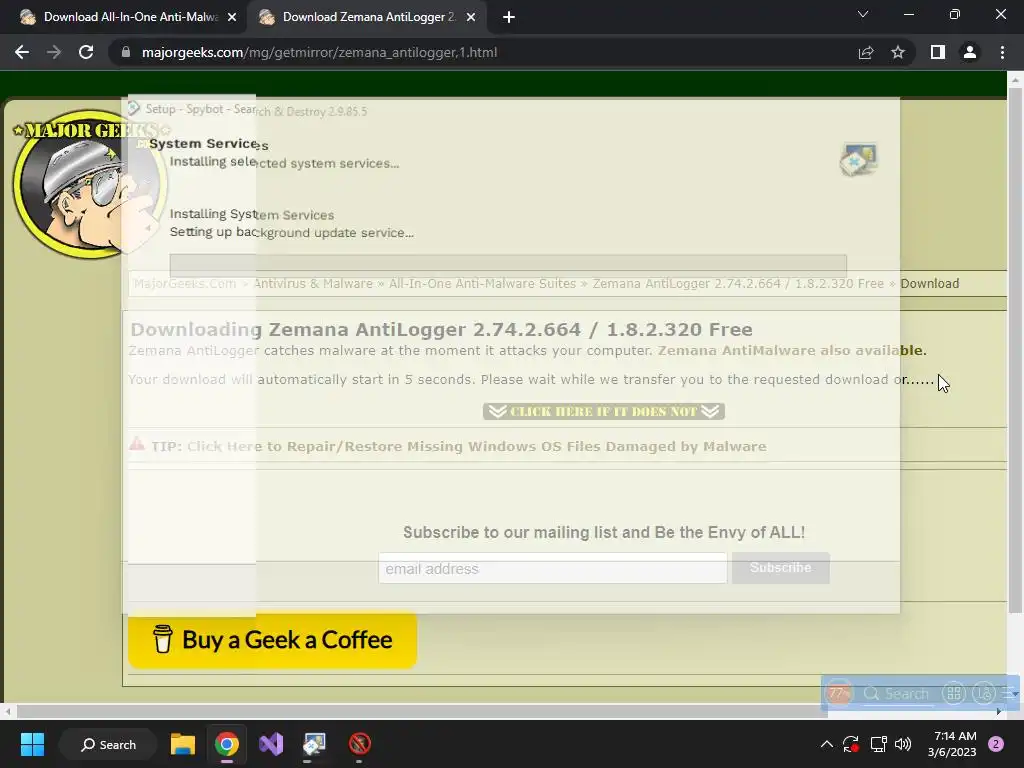This screenshot has height=768, width=1024.
Task: Open network settings tray icon
Action: coord(878,744)
